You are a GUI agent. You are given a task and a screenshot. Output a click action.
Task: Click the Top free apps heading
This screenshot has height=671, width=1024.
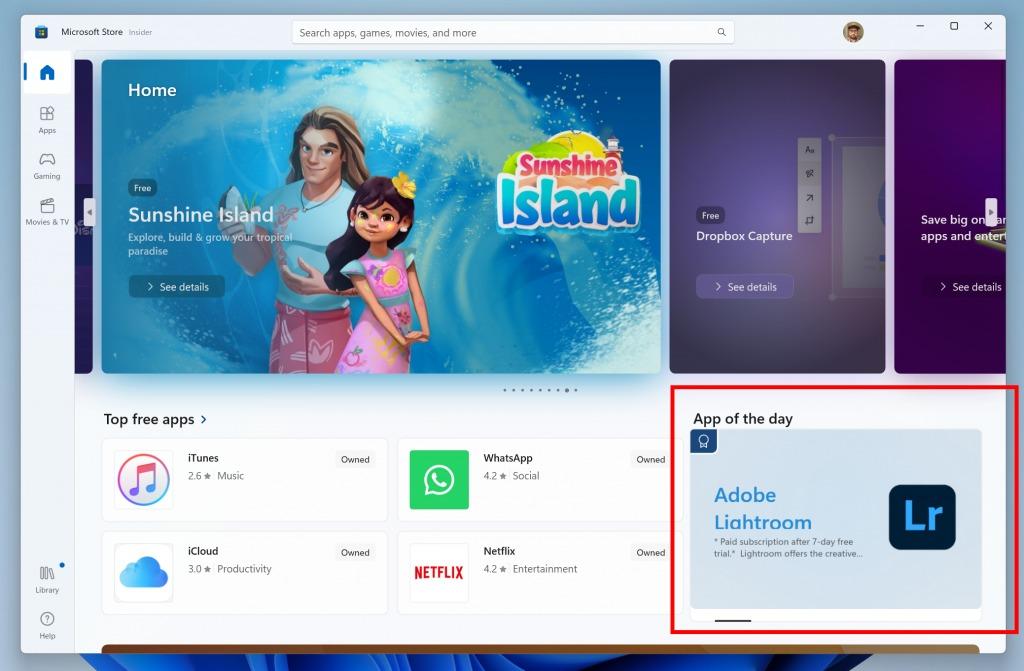click(x=149, y=419)
